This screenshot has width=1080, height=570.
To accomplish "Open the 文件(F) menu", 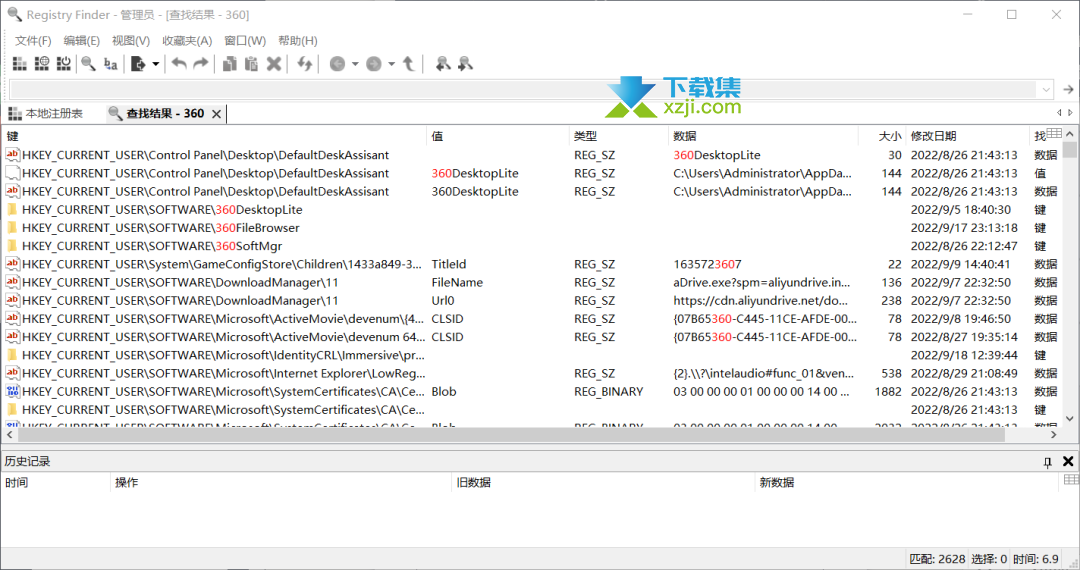I will 33,41.
